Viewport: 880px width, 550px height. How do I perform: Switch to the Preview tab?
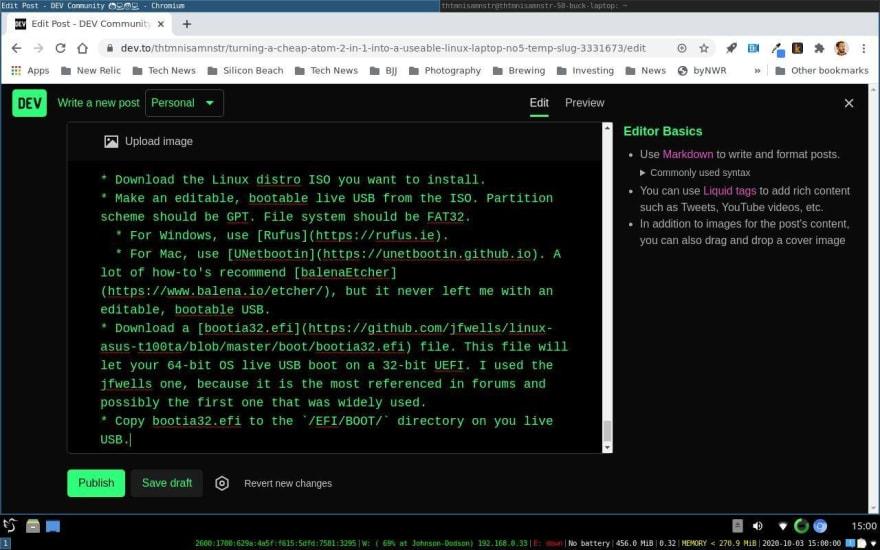pyautogui.click(x=584, y=103)
